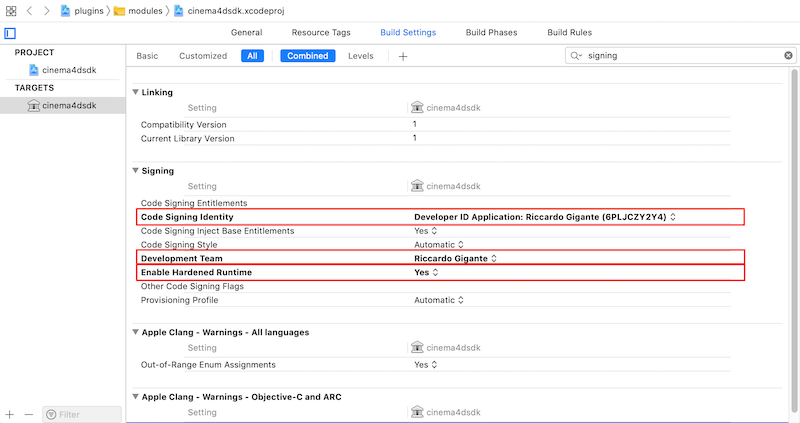This screenshot has height=423, width=800.
Task: Go back with the left chevron arrow
Action: pyautogui.click(x=29, y=10)
